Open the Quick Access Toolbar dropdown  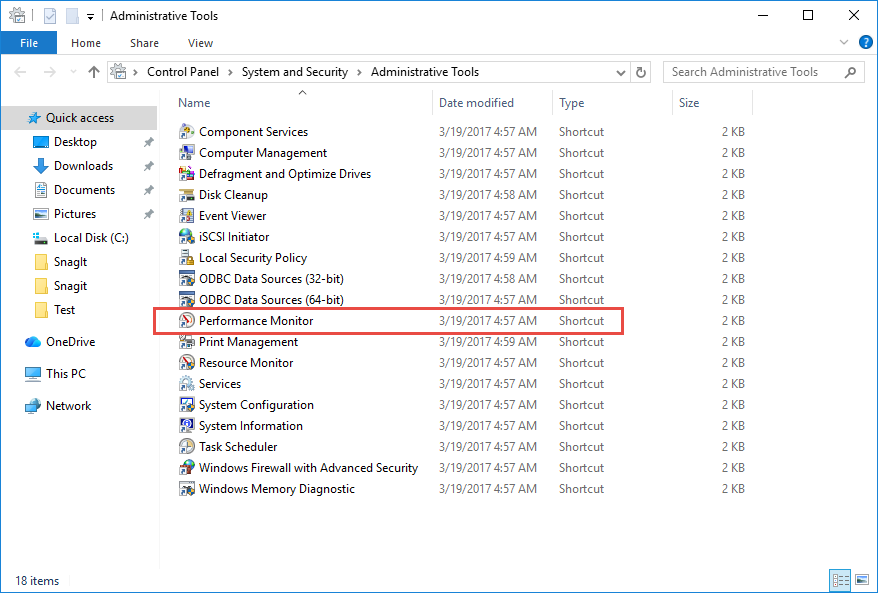(x=89, y=15)
